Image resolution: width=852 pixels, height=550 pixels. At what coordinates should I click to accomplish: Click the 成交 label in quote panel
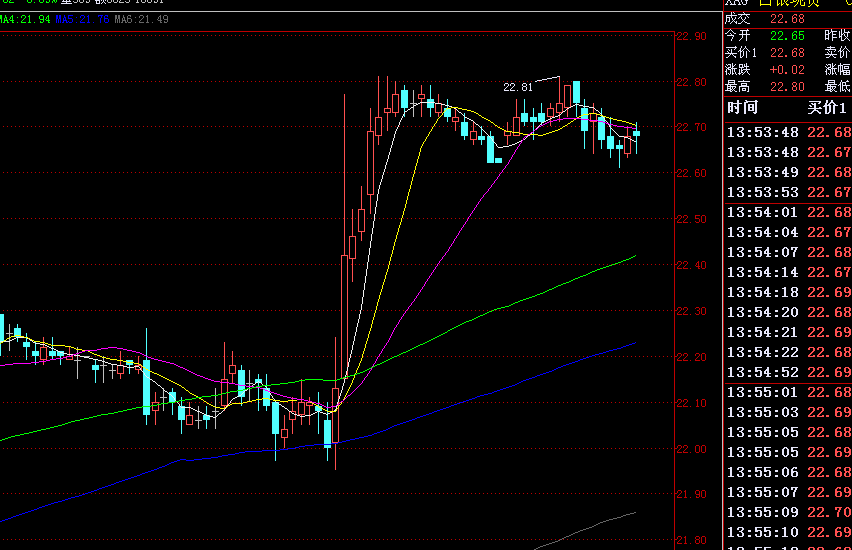pos(737,18)
